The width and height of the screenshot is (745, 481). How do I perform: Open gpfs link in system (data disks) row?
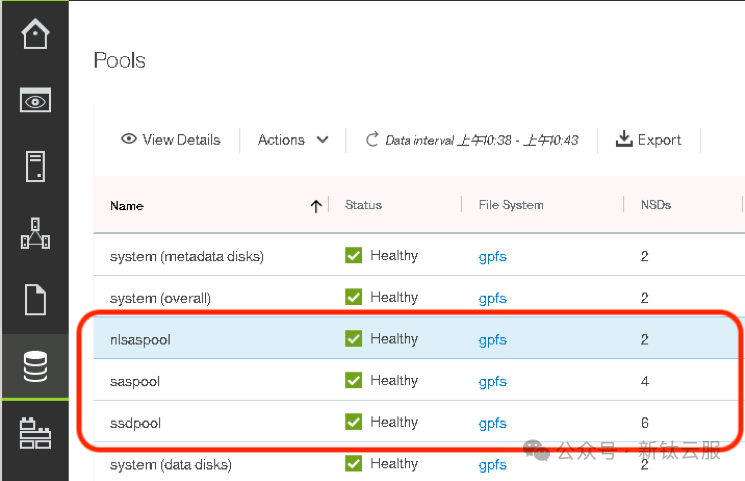click(x=493, y=465)
